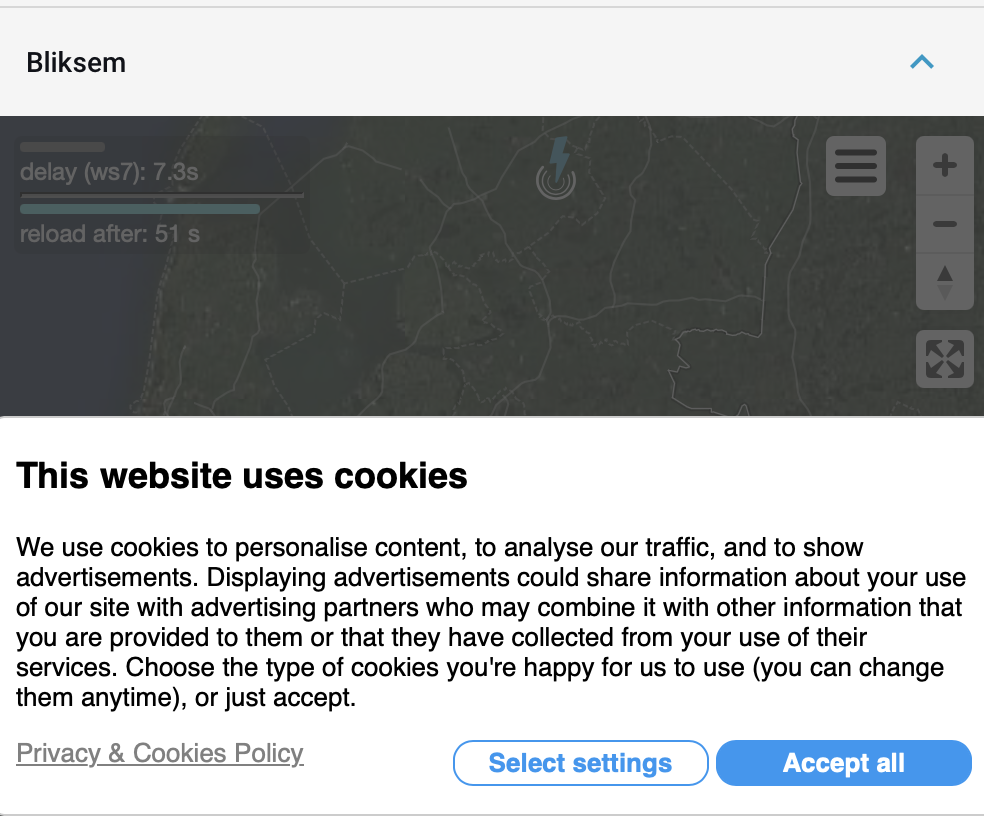The height and width of the screenshot is (816, 984).
Task: Collapse the Bliksem panel chevron
Action: [x=921, y=62]
